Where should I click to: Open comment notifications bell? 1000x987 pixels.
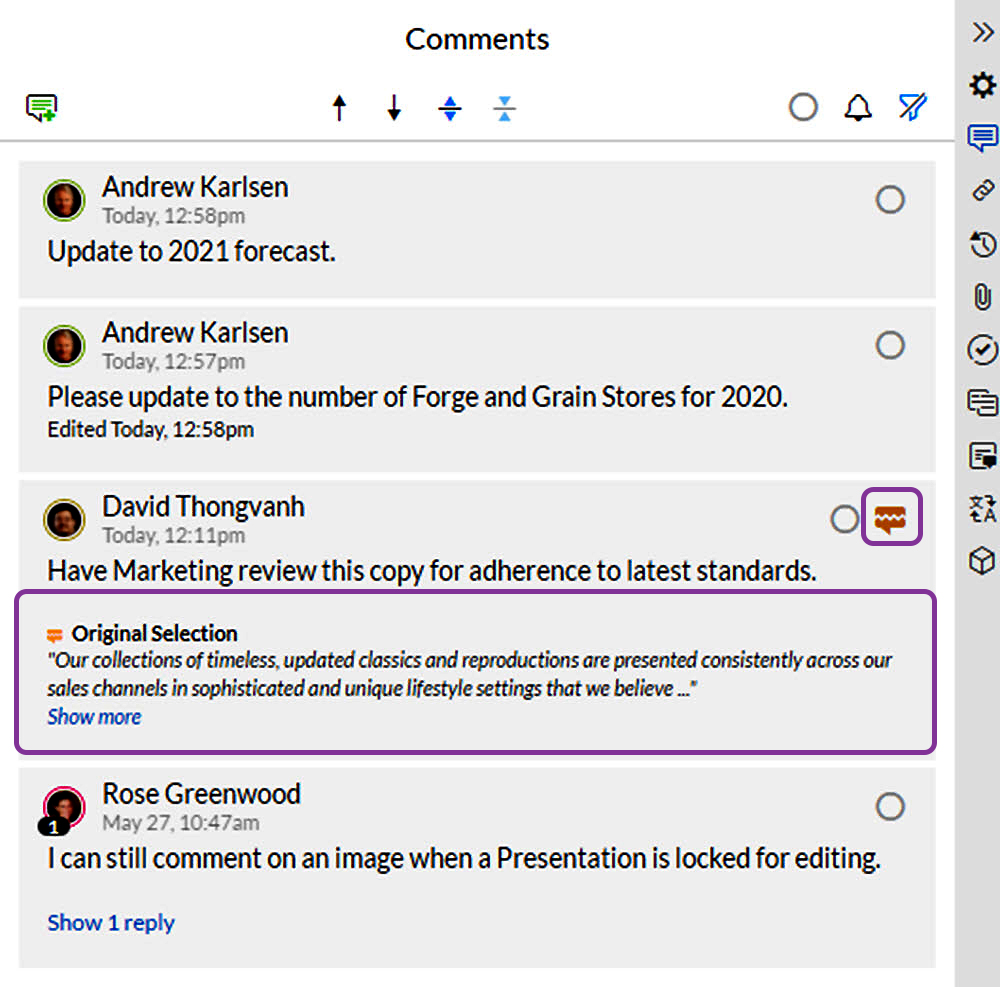click(858, 107)
